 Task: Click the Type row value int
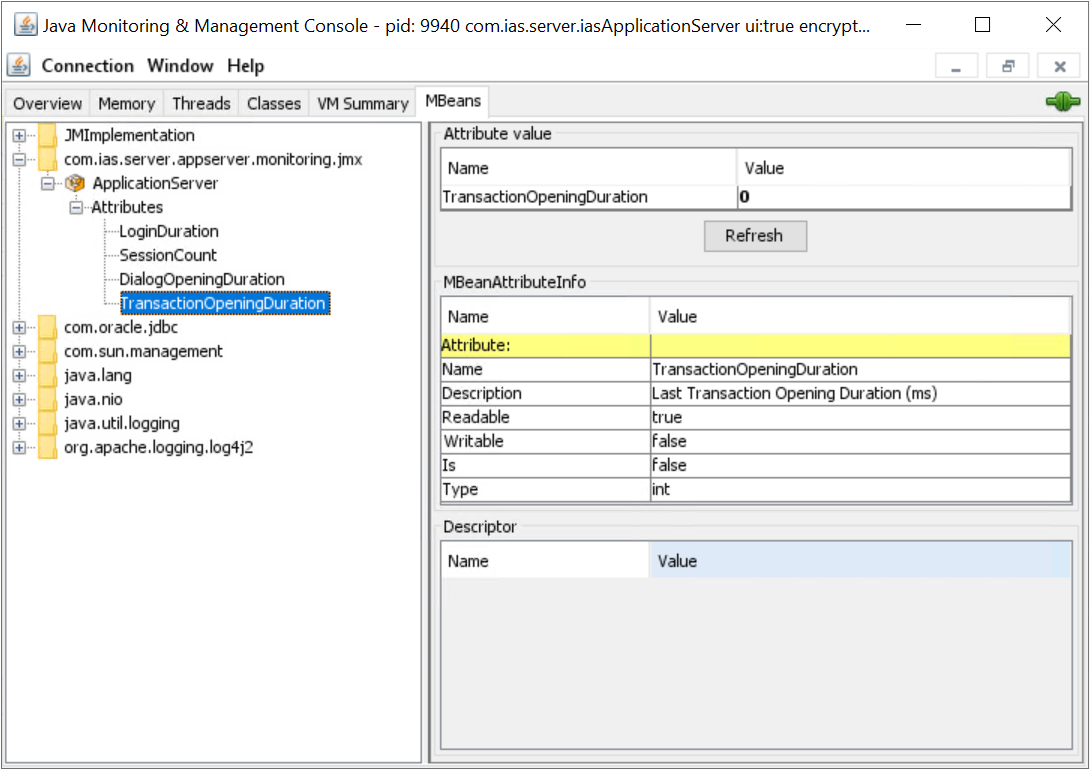click(660, 489)
